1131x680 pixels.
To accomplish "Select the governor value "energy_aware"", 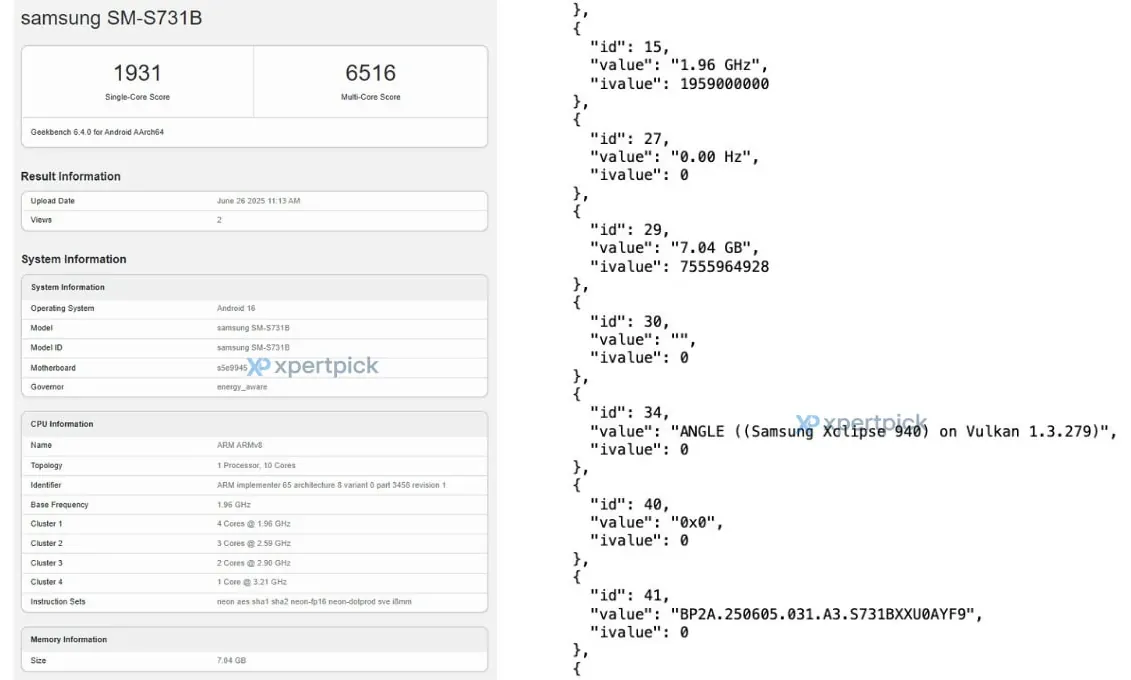I will pyautogui.click(x=242, y=387).
